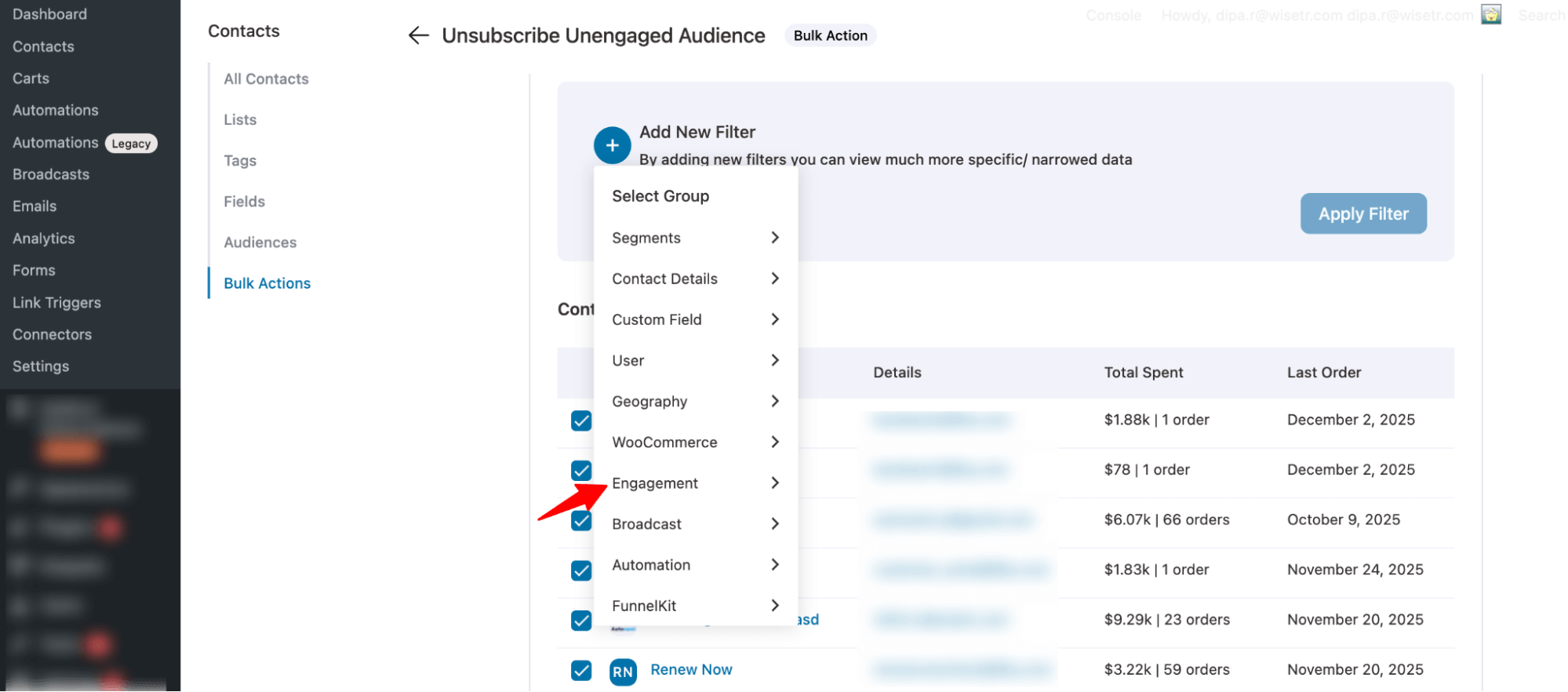This screenshot has height=692, width=1568.
Task: Expand the User group chevron arrow
Action: 775,359
